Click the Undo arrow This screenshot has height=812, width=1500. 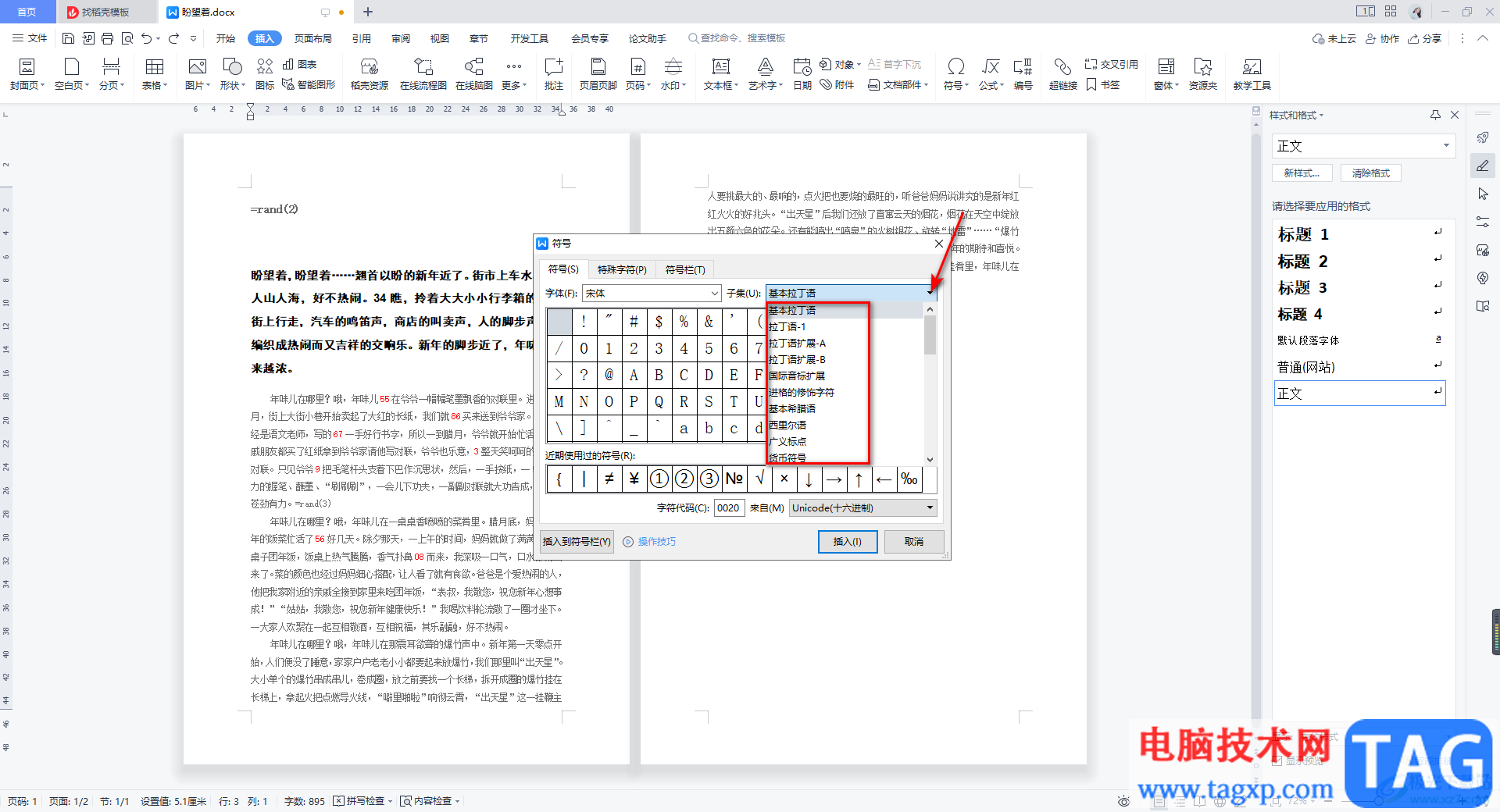tap(147, 38)
